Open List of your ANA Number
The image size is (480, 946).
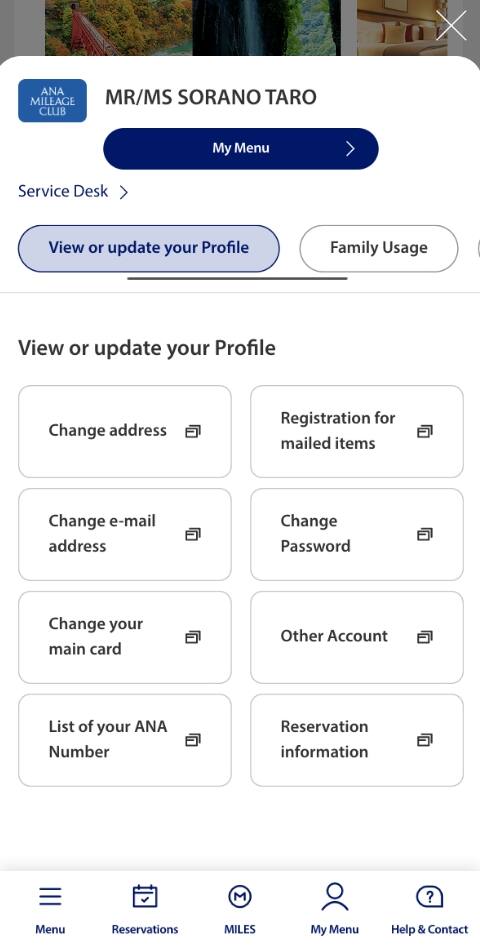125,740
